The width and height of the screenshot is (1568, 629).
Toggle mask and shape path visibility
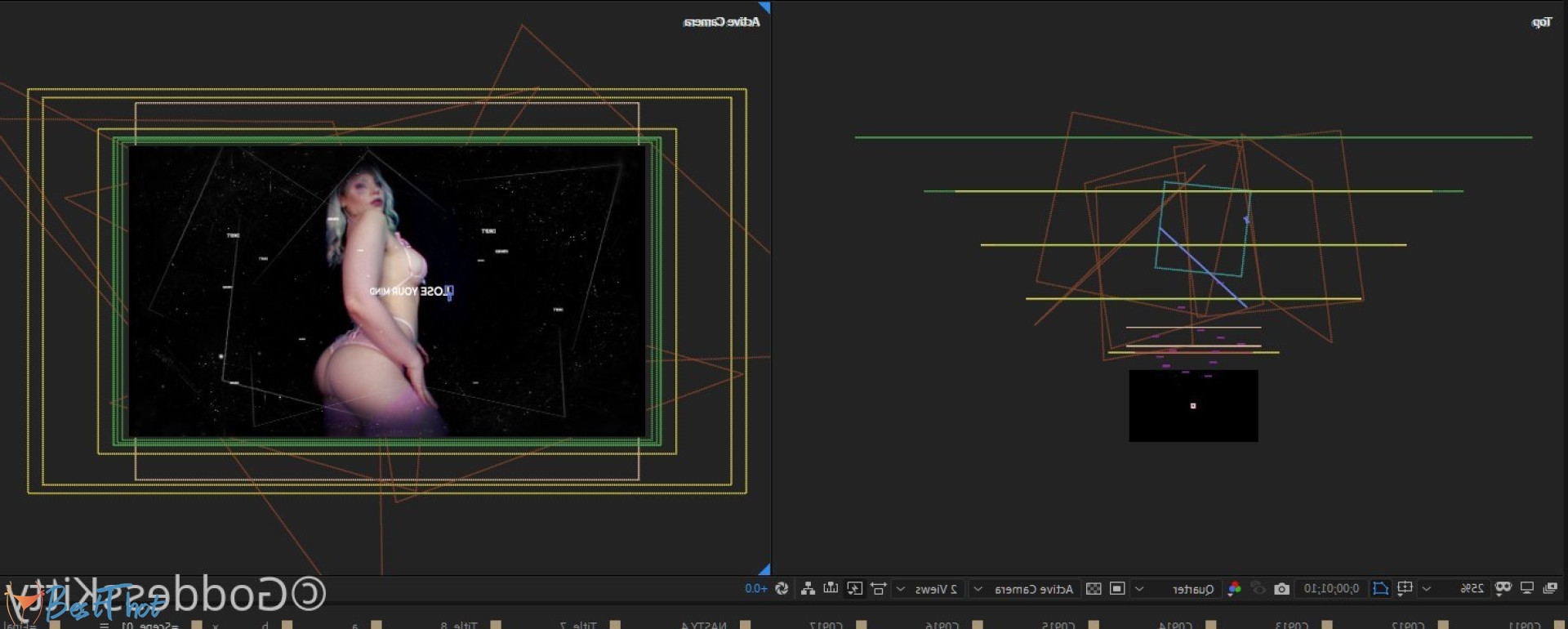1381,589
